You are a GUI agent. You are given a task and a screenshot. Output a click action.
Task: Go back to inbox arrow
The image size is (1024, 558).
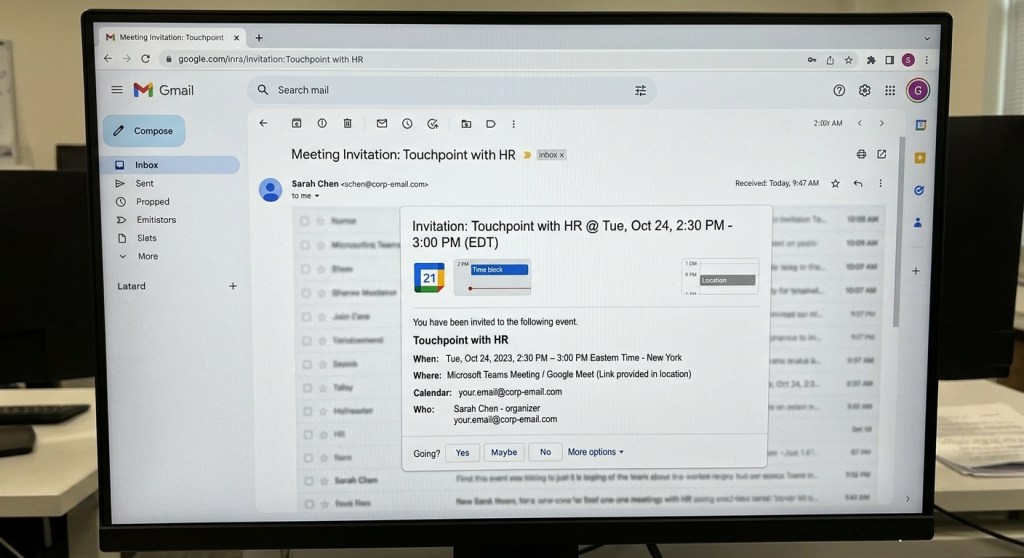pyautogui.click(x=263, y=123)
